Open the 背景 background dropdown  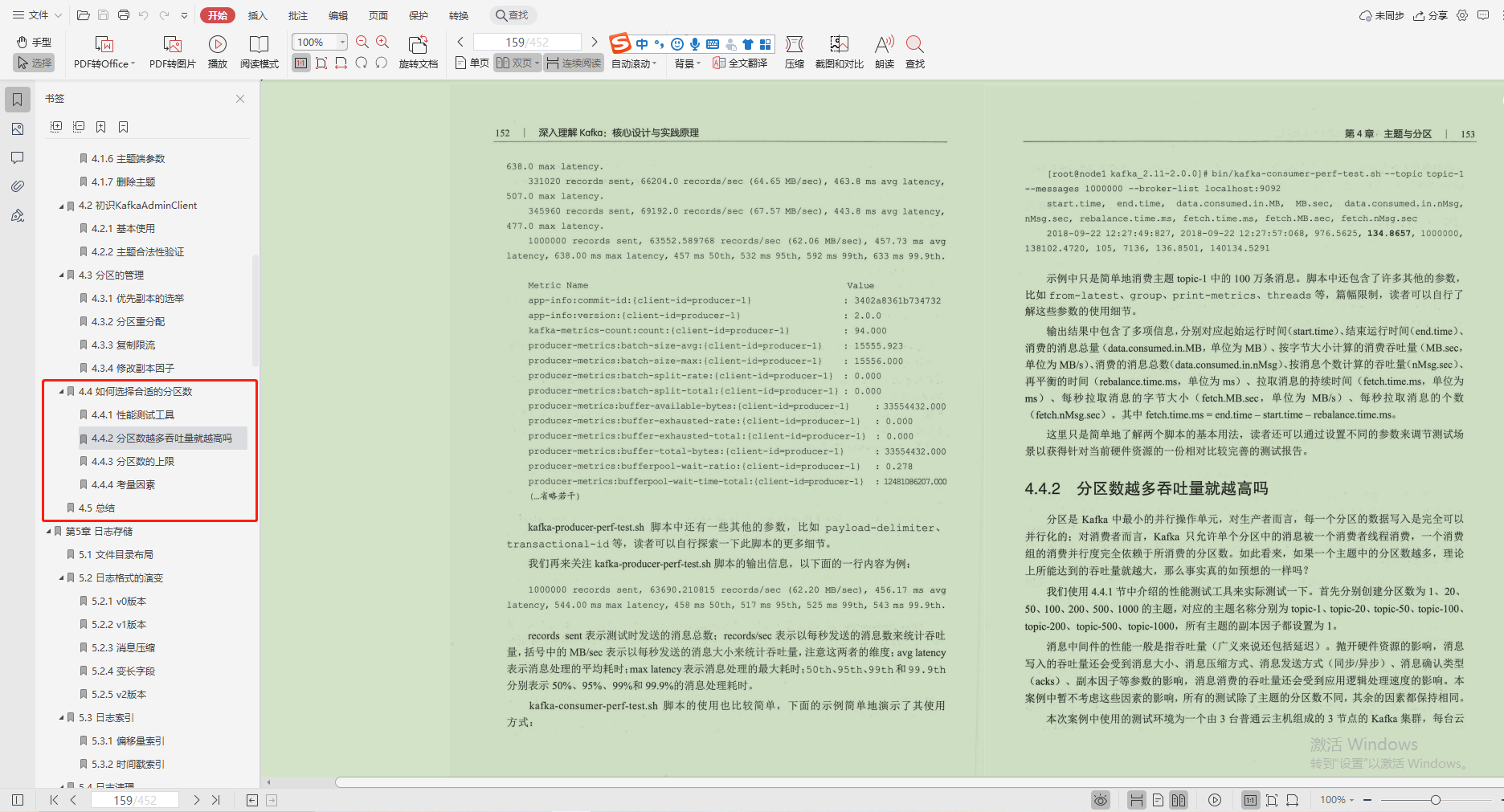pos(688,63)
